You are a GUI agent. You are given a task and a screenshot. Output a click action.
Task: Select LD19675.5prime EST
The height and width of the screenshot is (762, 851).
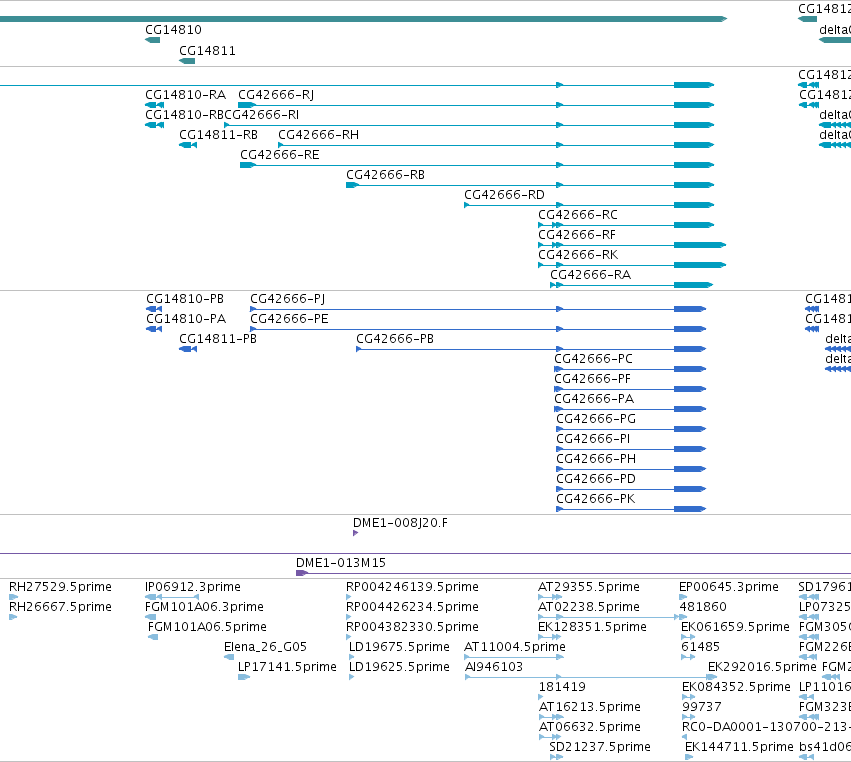click(x=399, y=647)
